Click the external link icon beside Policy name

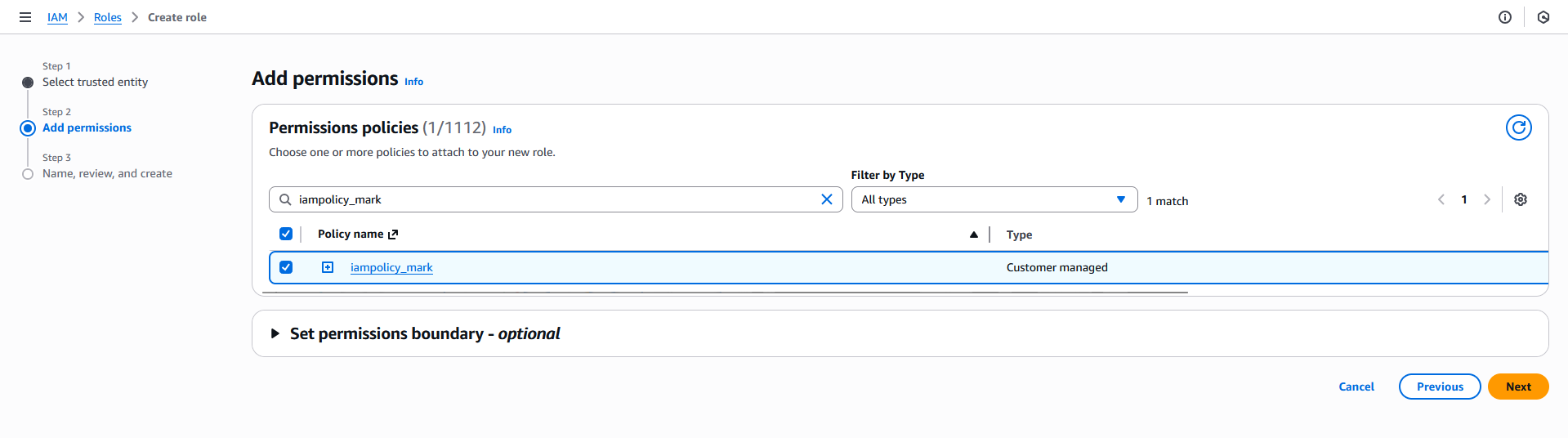(393, 235)
